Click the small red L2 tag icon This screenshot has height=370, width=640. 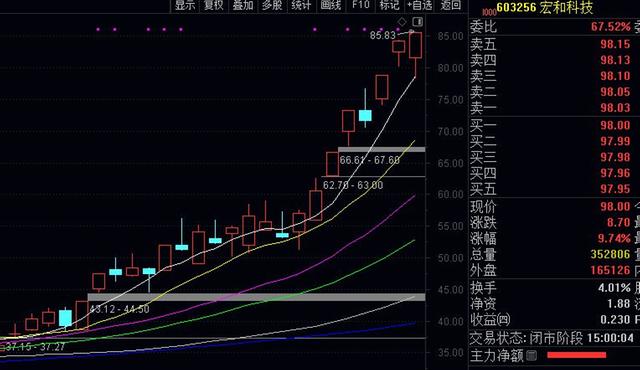489,12
